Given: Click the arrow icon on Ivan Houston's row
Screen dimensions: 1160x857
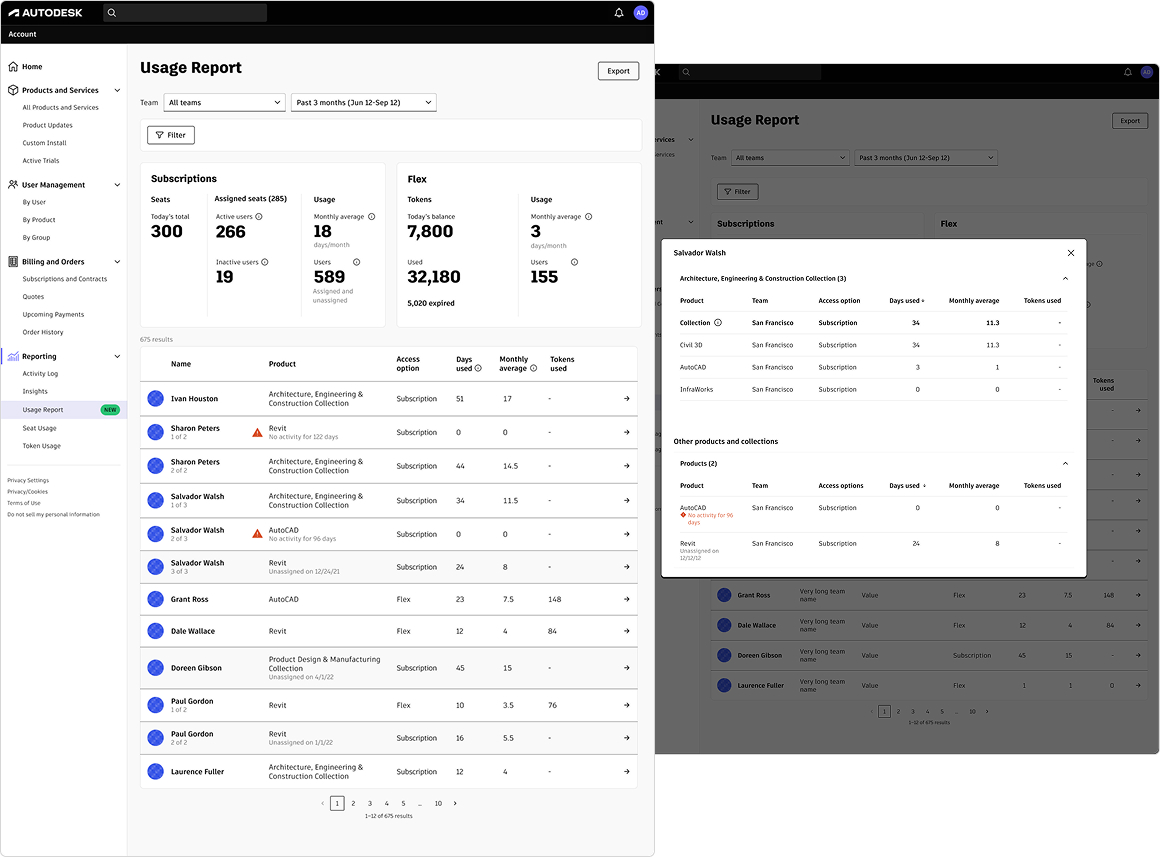Looking at the screenshot, I should 626,399.
